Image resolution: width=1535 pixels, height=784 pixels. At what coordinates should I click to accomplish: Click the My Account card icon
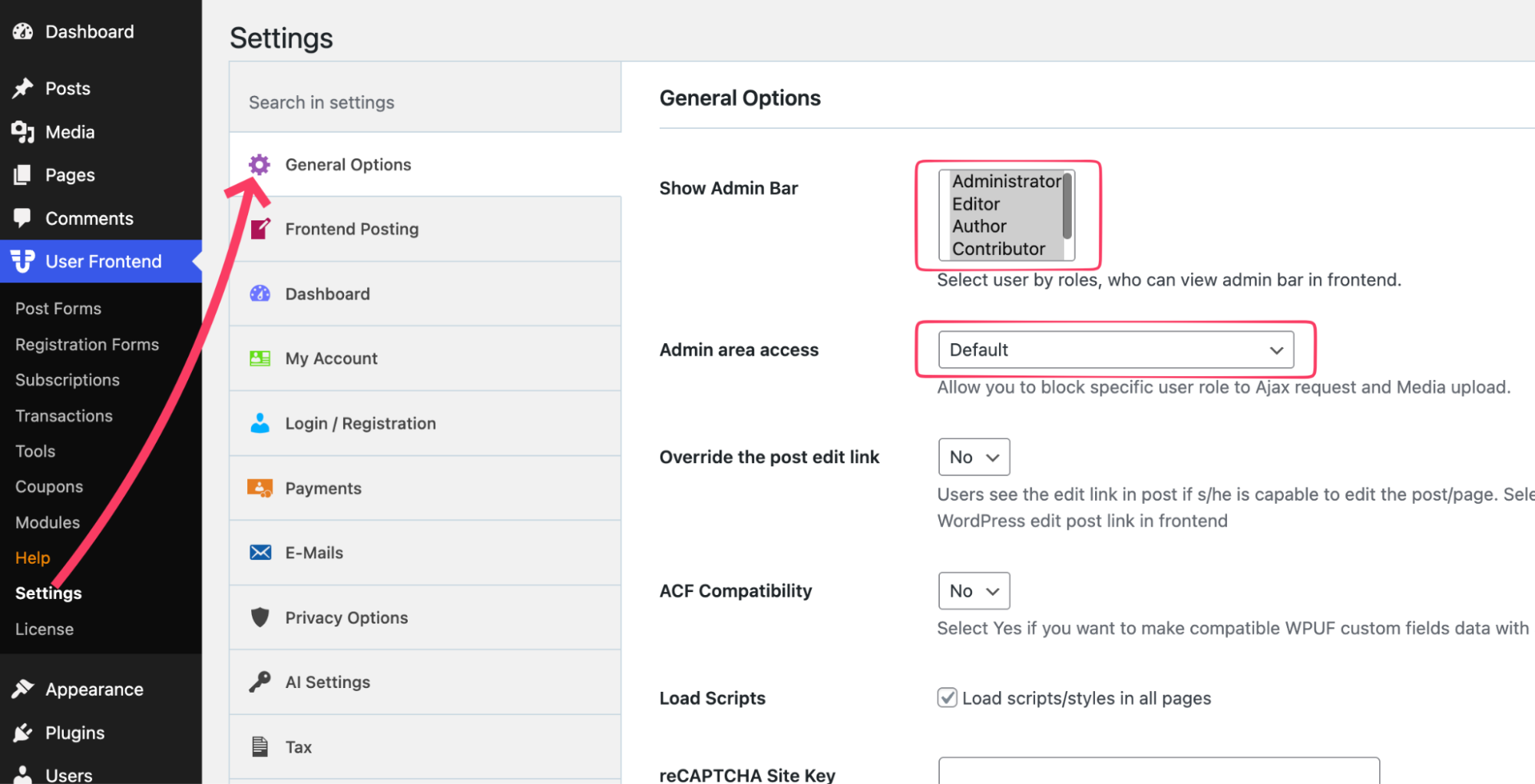tap(260, 359)
